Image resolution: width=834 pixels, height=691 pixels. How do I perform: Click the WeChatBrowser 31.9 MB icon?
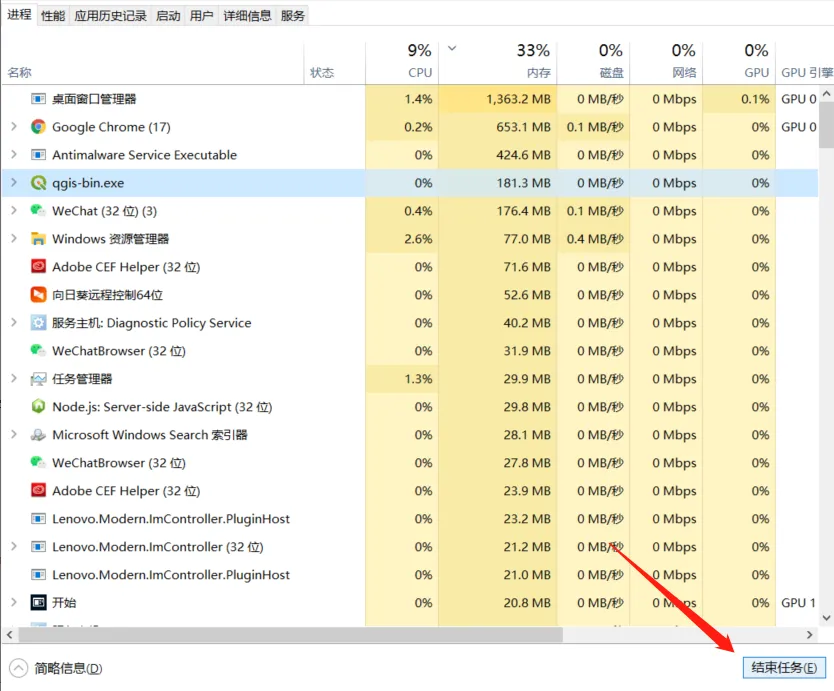tap(38, 351)
